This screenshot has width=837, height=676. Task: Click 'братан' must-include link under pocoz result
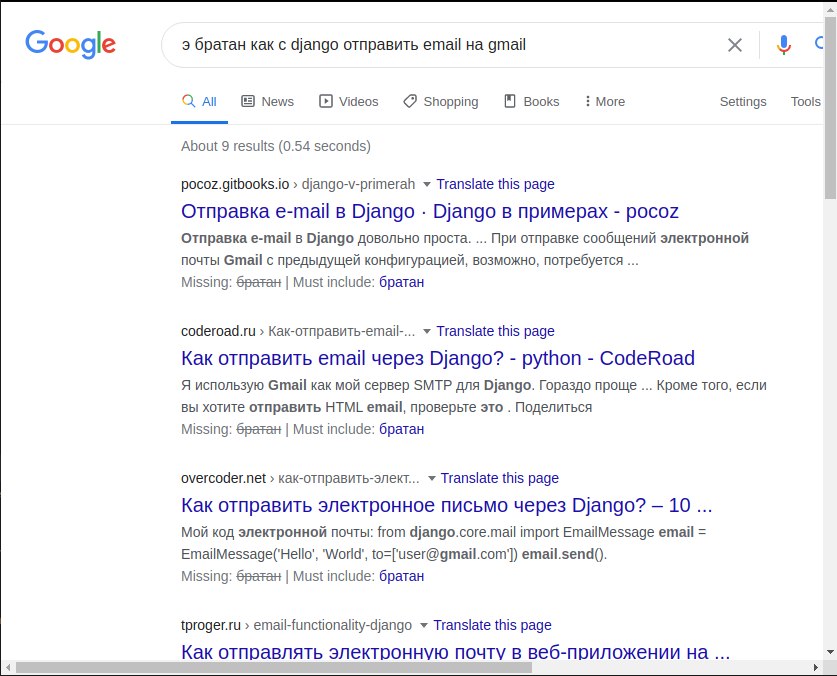point(401,282)
